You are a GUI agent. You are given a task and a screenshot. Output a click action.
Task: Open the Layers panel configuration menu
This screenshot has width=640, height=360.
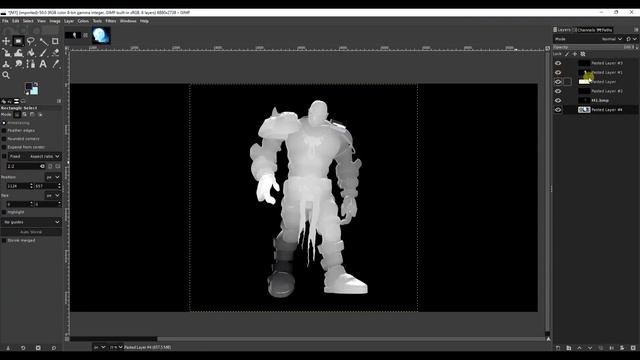point(636,30)
